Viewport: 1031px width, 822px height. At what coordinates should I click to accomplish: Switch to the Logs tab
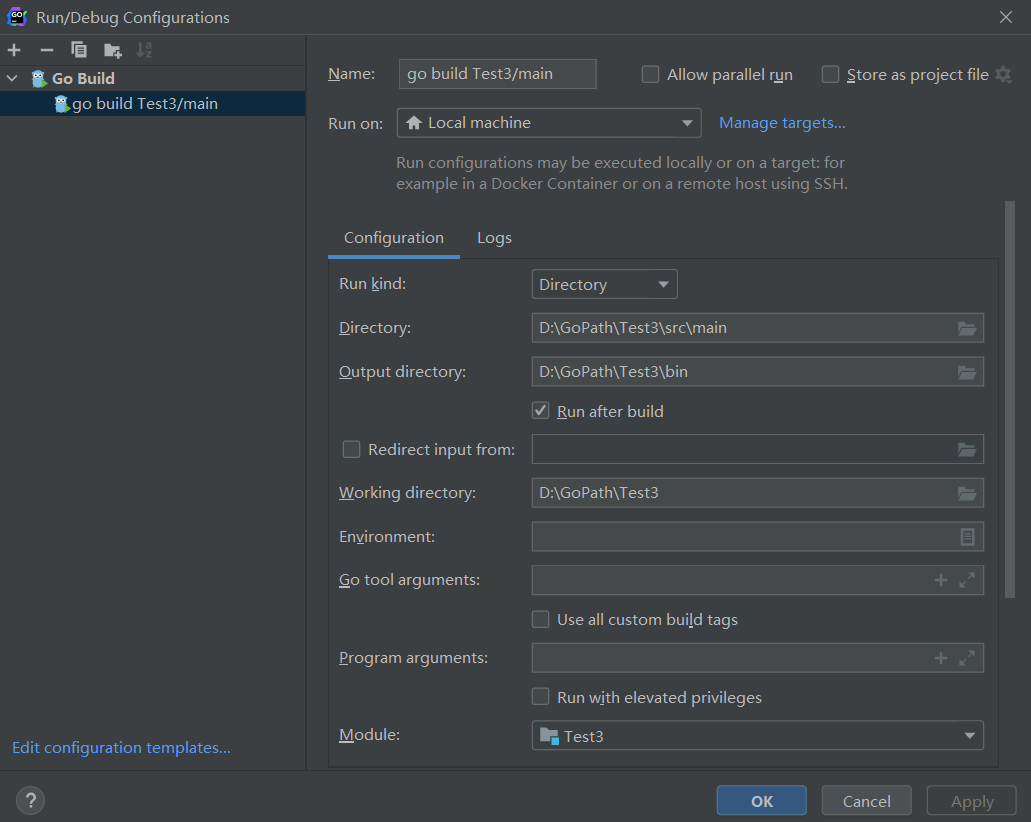[x=494, y=238]
